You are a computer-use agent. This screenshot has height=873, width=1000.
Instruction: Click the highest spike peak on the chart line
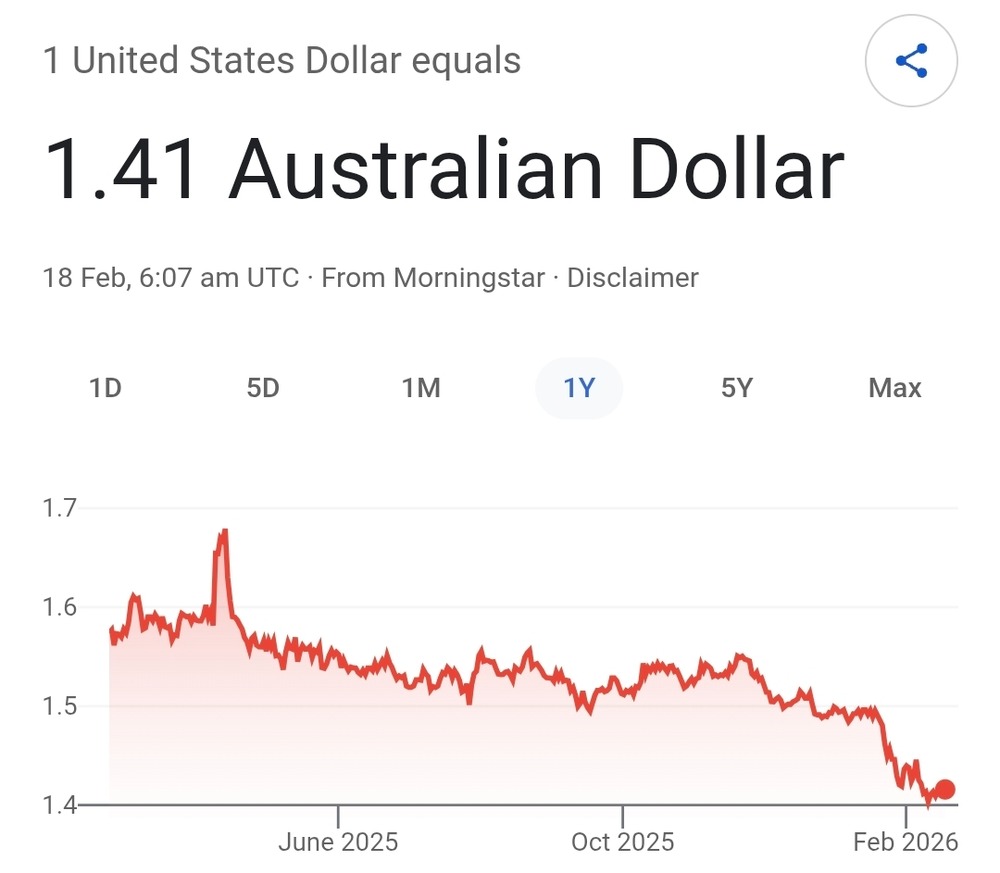coord(223,532)
